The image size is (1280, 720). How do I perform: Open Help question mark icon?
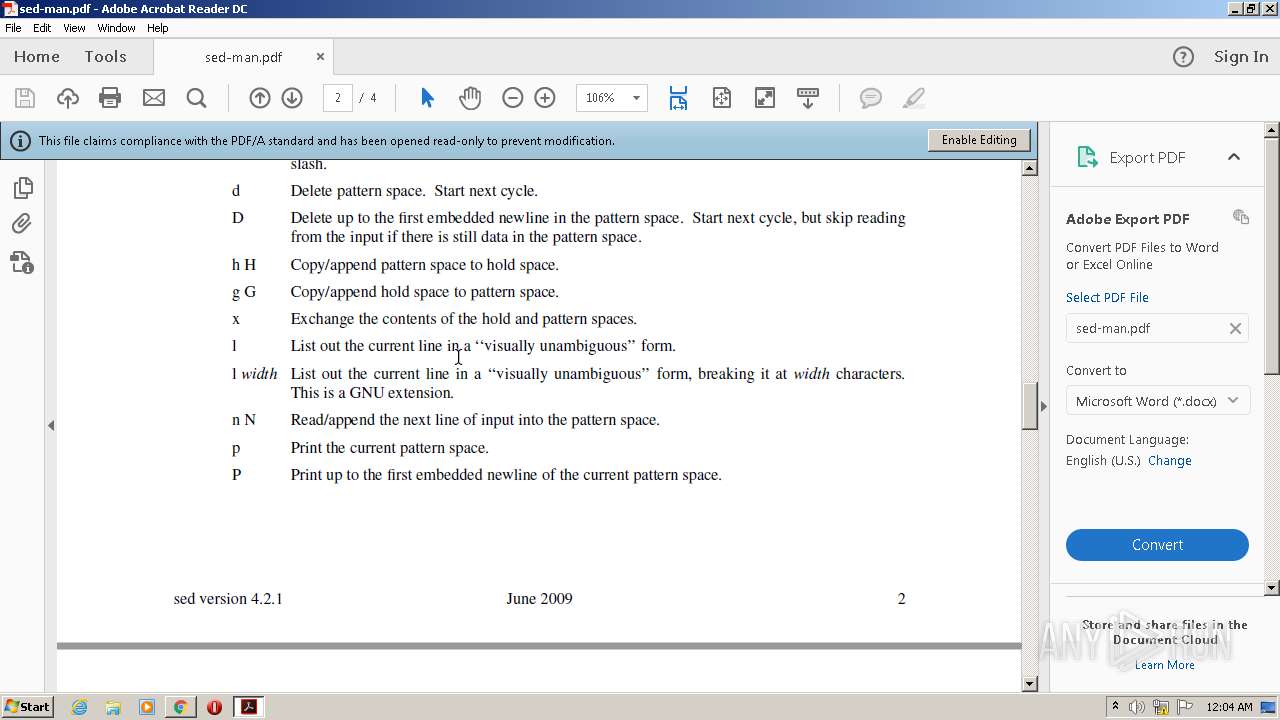point(1183,57)
